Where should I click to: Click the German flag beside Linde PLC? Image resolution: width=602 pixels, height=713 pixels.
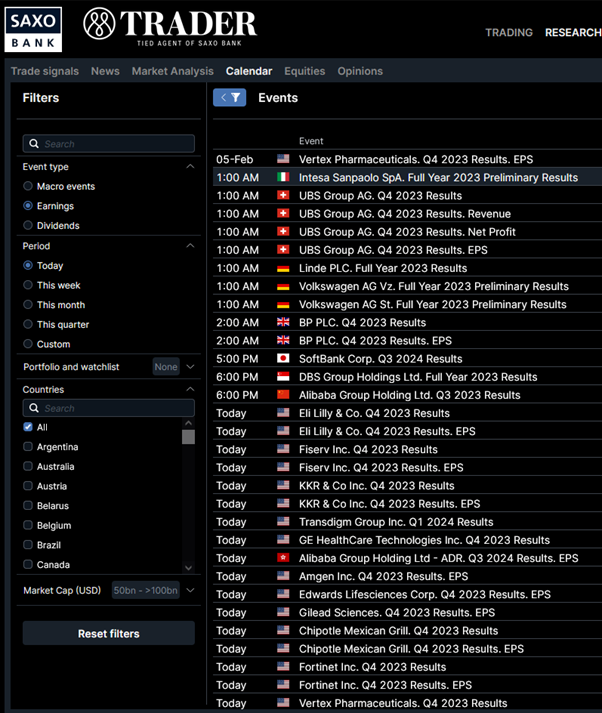pyautogui.click(x=283, y=268)
